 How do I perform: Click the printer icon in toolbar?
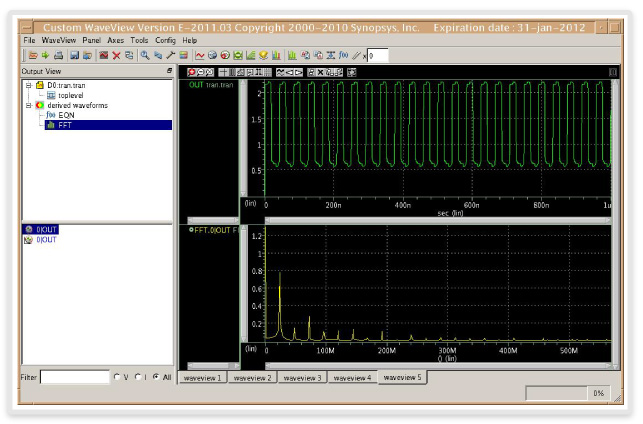pos(59,55)
